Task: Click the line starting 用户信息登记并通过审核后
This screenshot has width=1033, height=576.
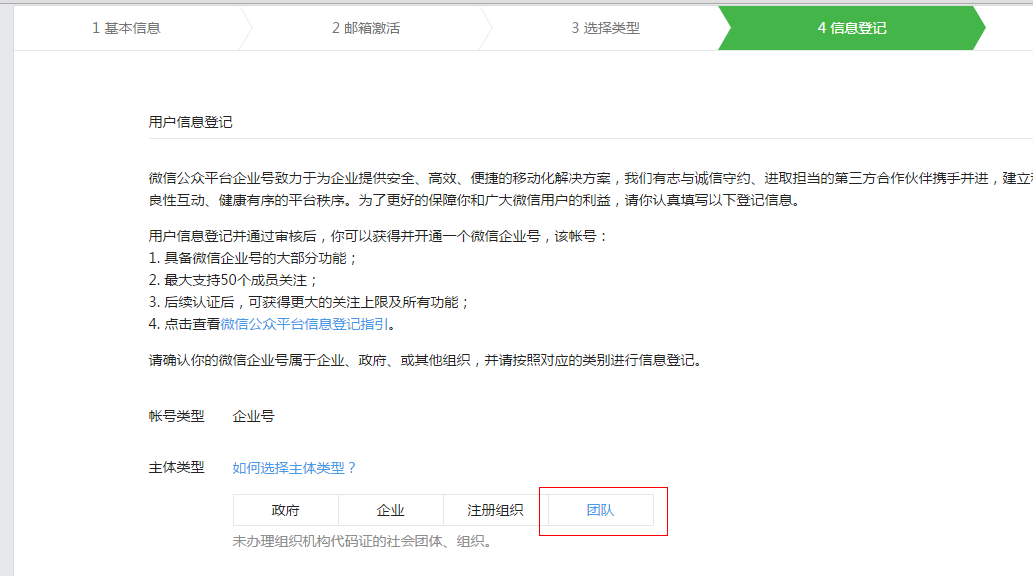Action: pyautogui.click(x=377, y=236)
